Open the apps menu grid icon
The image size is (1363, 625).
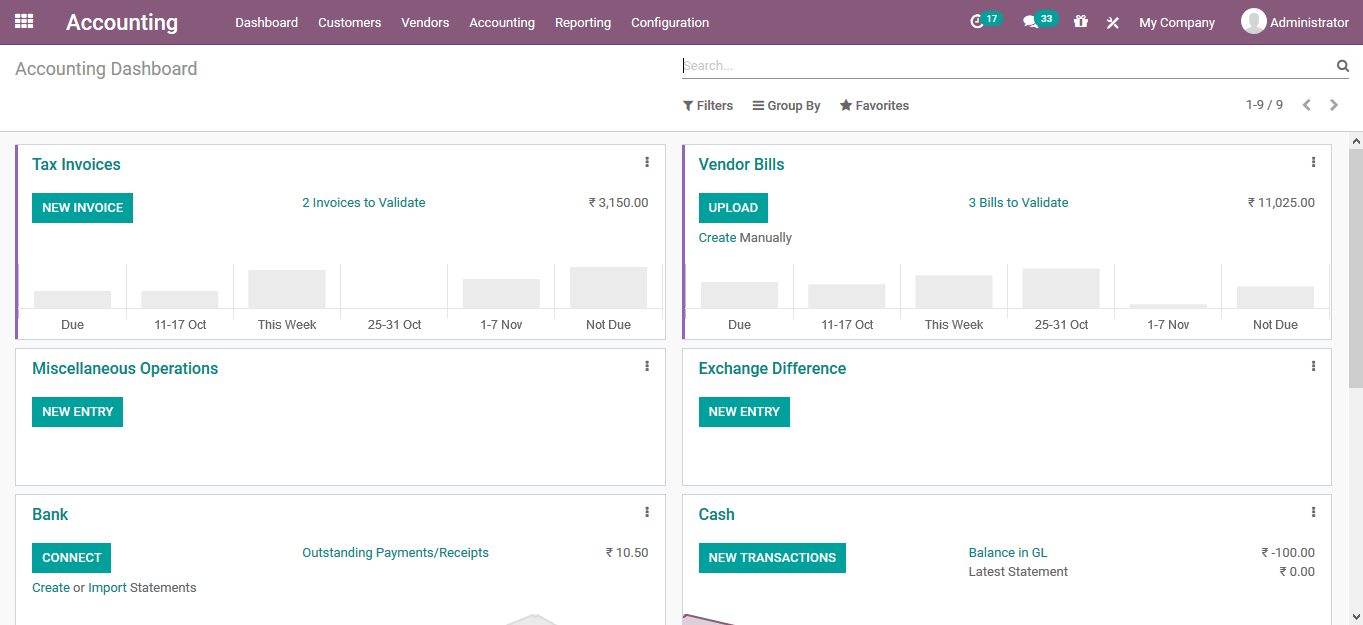pos(24,21)
